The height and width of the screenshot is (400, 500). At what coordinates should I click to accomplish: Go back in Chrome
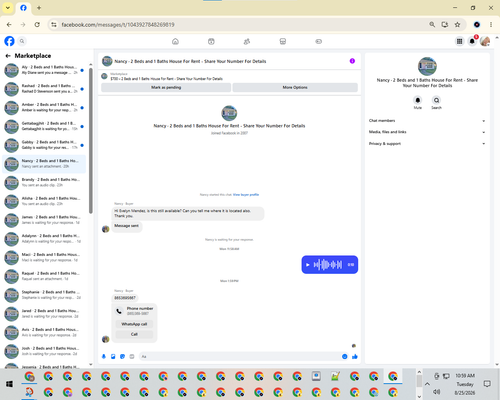pyautogui.click(x=9, y=25)
